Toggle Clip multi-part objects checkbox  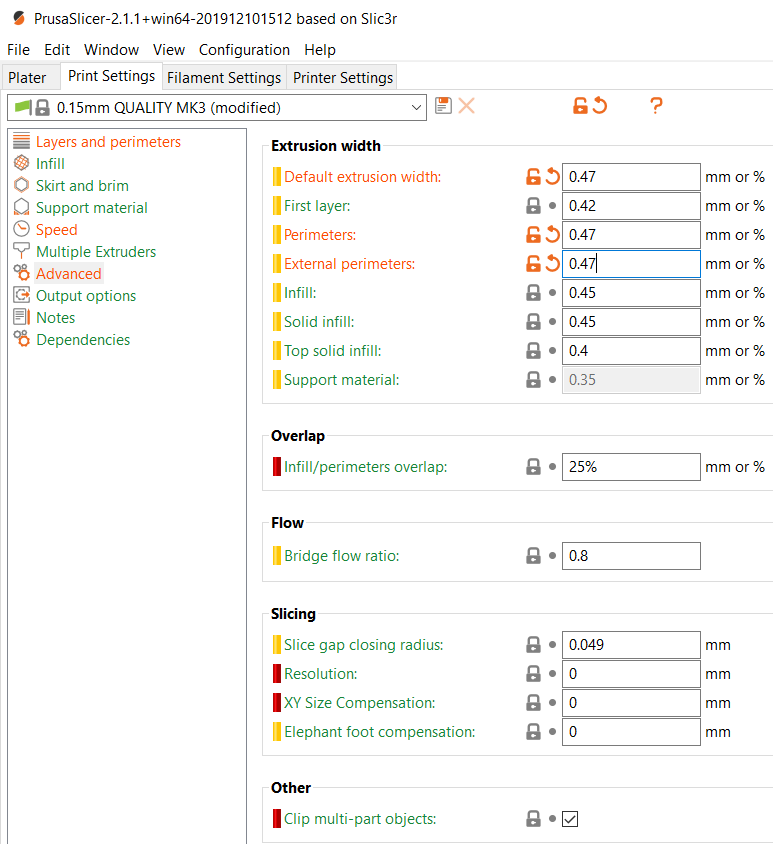coord(570,819)
